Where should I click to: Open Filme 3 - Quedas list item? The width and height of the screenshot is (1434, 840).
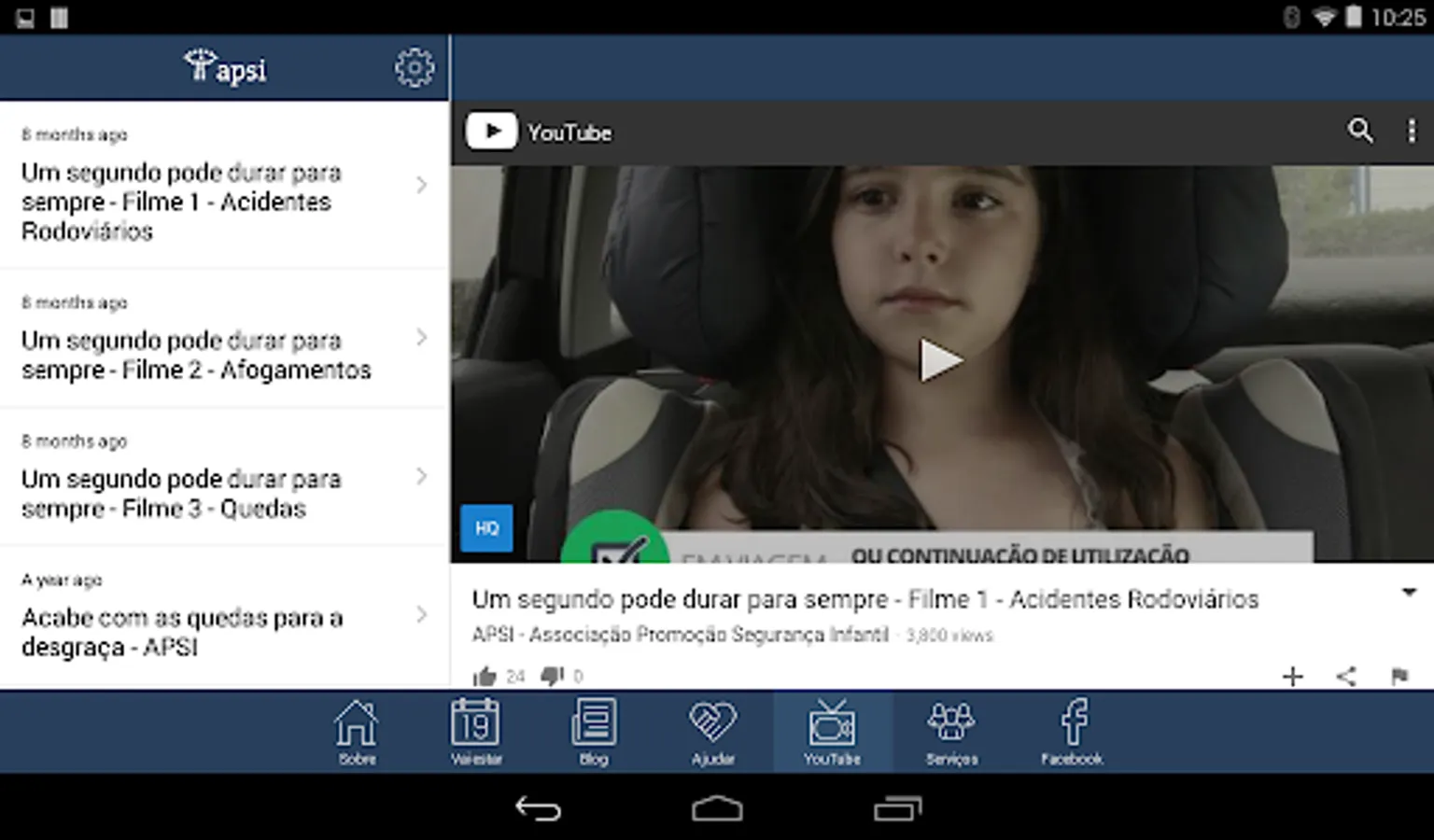coord(224,478)
